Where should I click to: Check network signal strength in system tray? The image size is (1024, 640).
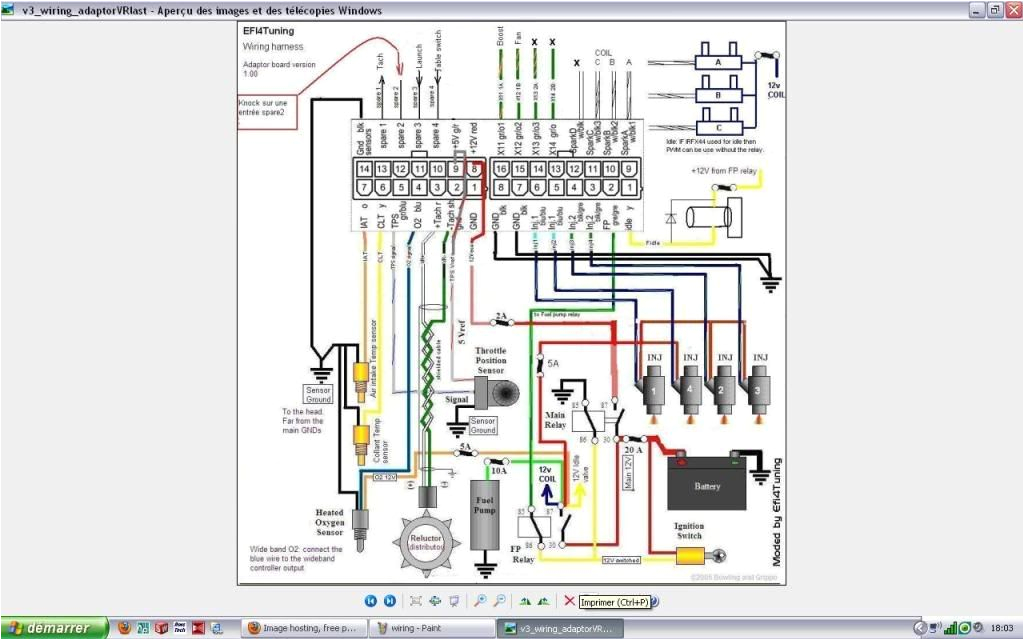pos(950,628)
